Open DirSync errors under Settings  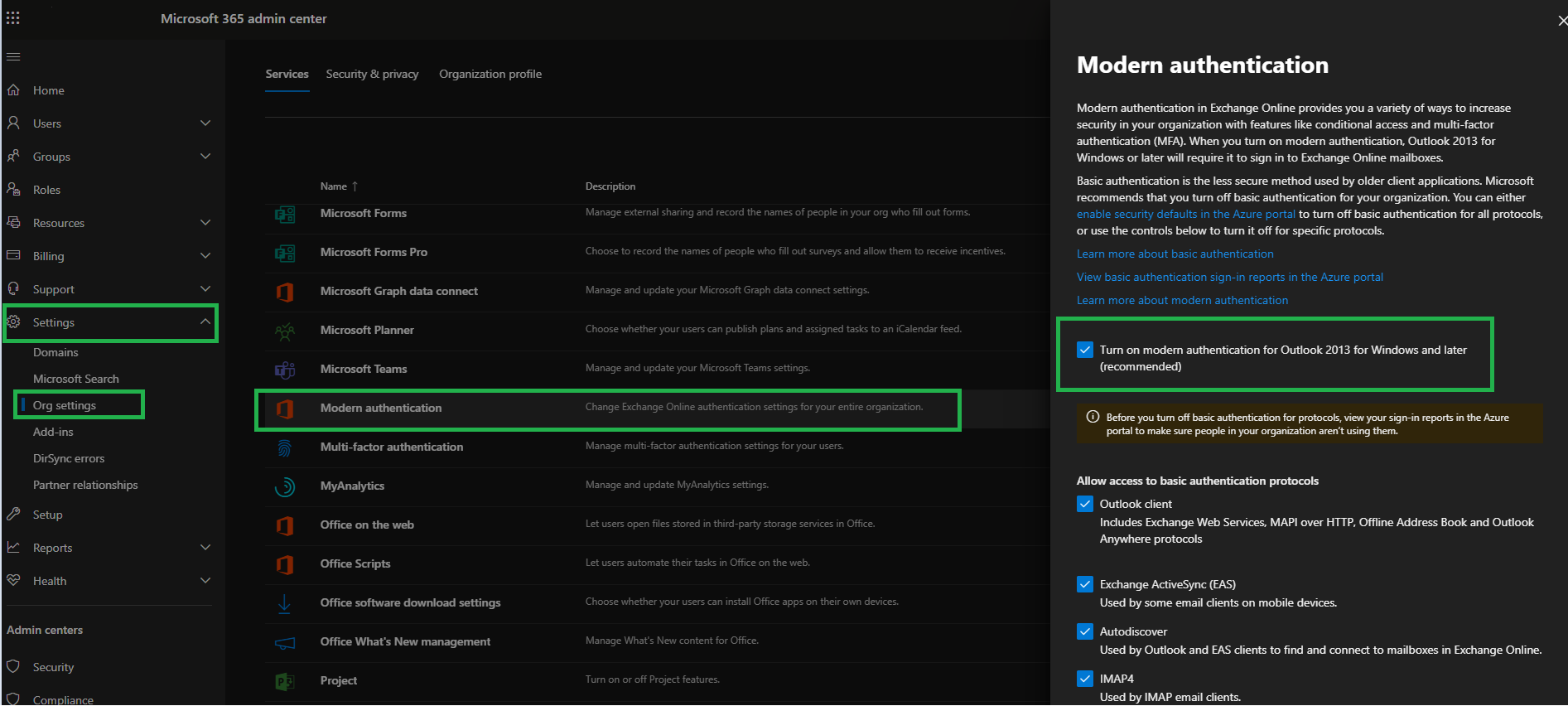(x=69, y=458)
